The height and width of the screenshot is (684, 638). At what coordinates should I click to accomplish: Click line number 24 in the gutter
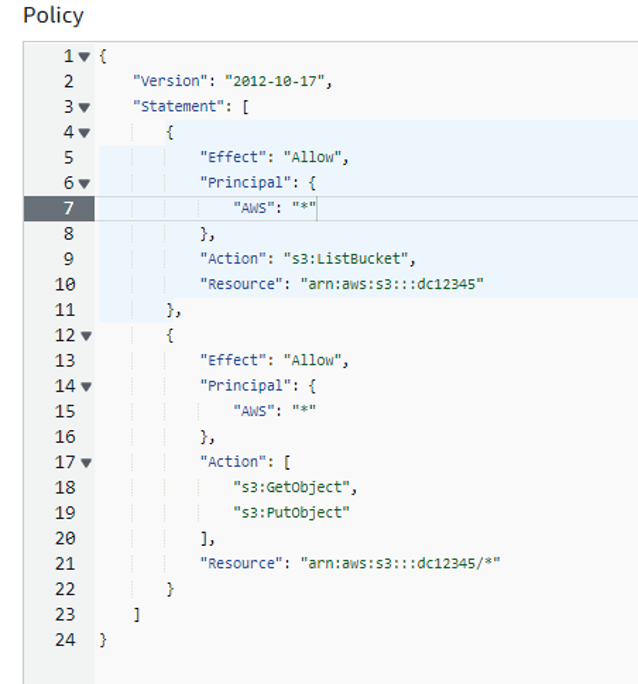tap(65, 640)
